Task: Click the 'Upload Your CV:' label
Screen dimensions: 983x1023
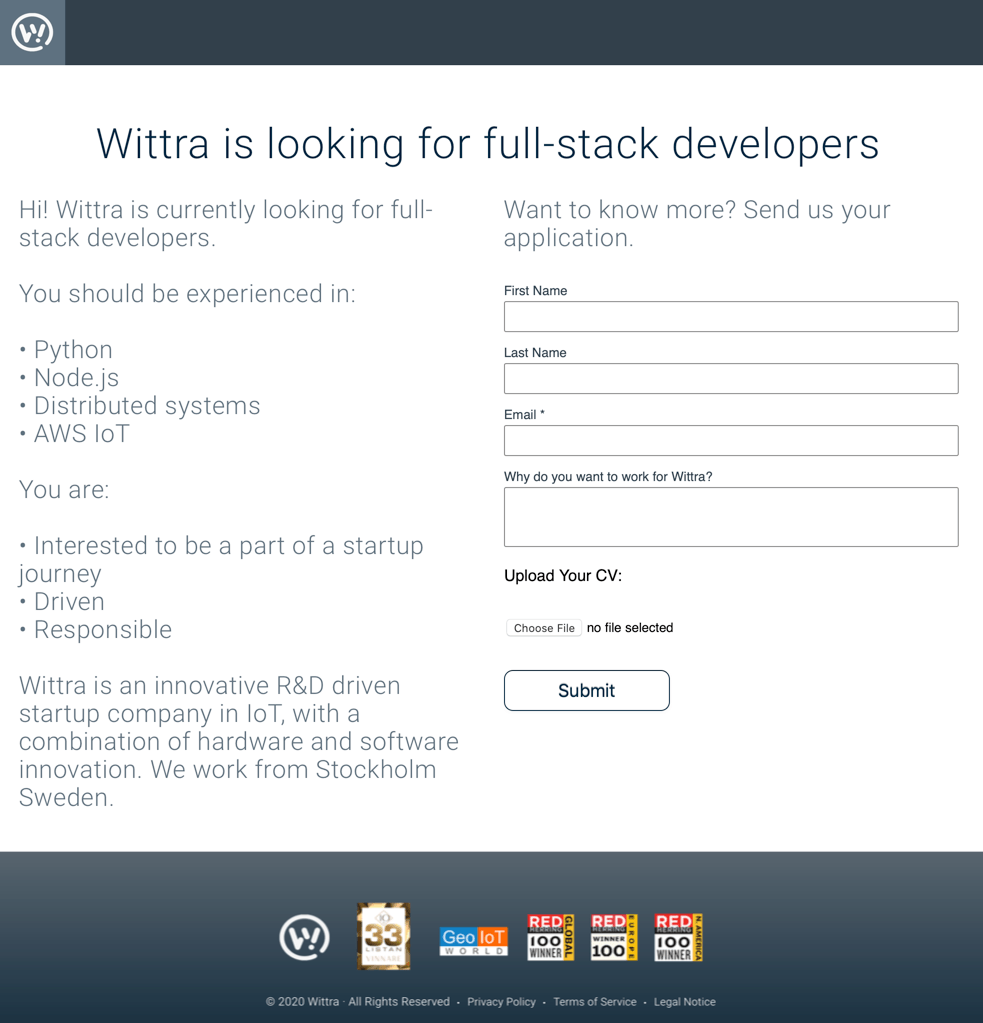Action: [x=563, y=575]
